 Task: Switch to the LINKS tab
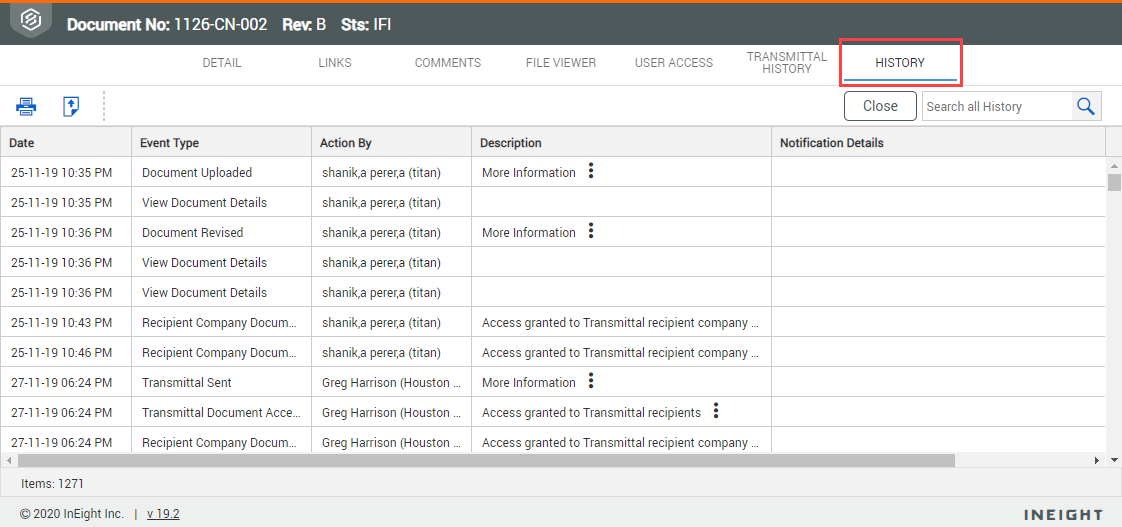pyautogui.click(x=335, y=63)
